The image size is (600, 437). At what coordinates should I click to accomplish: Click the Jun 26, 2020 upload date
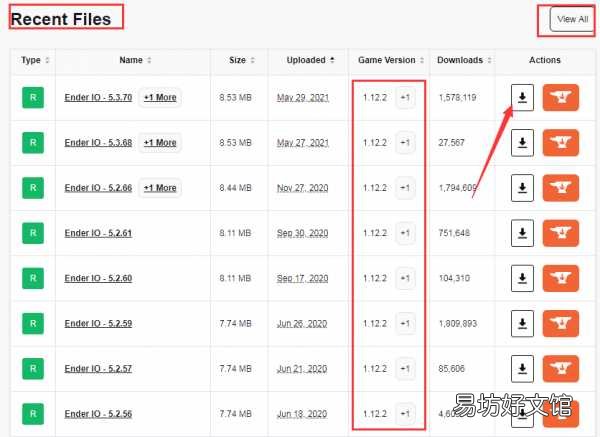click(302, 324)
